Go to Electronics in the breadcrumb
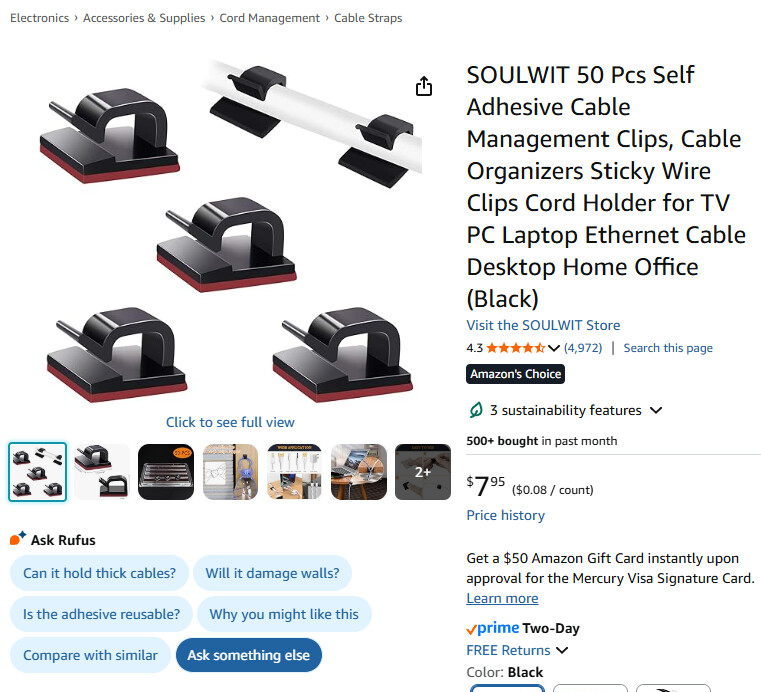Image resolution: width=761 pixels, height=692 pixels. pyautogui.click(x=40, y=18)
